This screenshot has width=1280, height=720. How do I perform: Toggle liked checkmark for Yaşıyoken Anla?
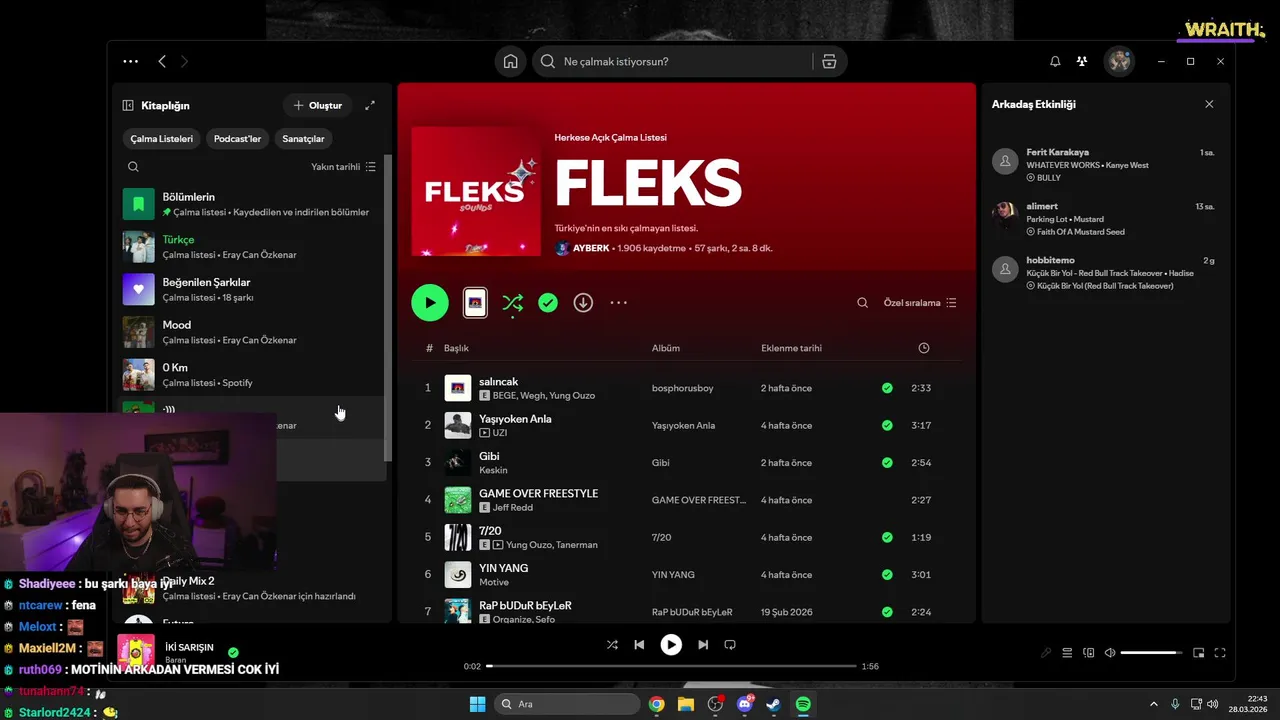click(887, 425)
